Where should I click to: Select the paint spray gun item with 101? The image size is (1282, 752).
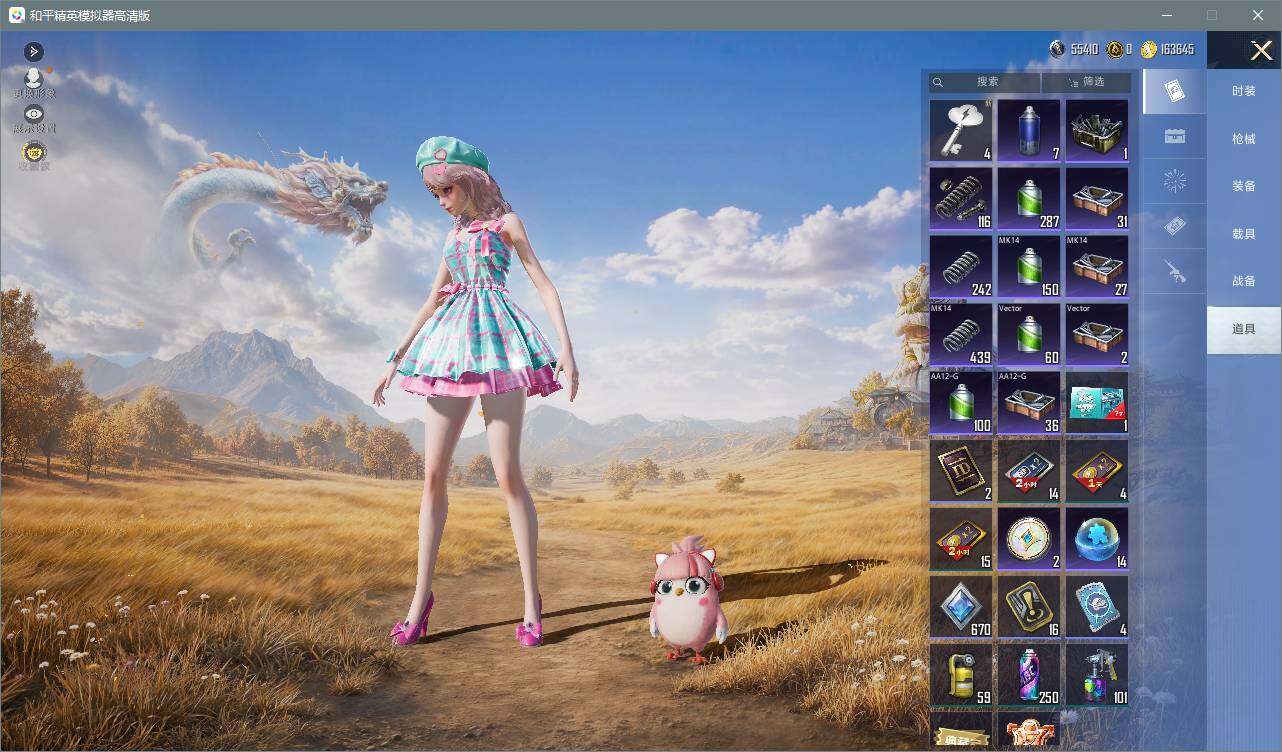(1097, 674)
